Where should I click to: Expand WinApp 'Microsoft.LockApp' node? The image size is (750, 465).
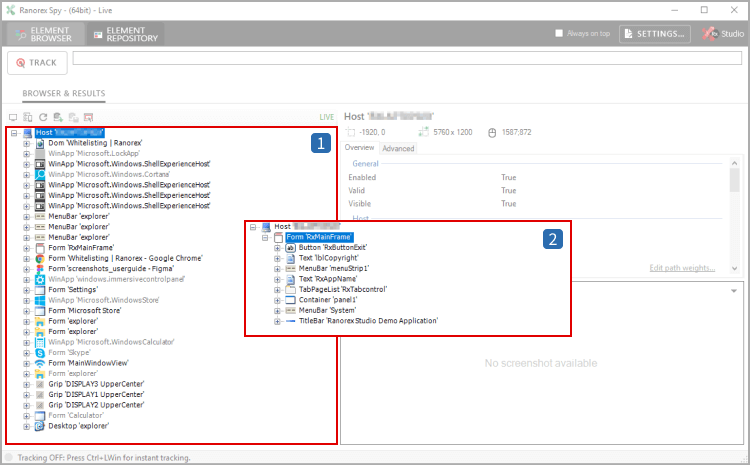(x=26, y=154)
